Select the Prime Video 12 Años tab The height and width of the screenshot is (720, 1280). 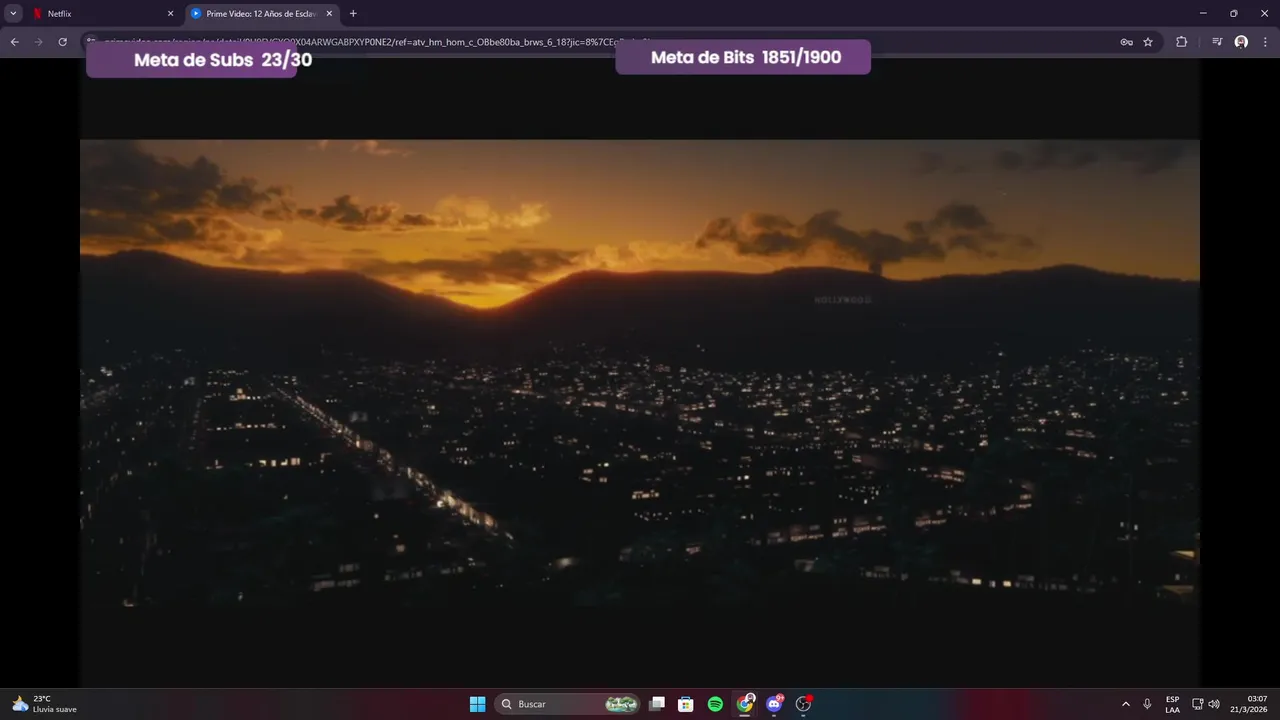pos(262,14)
